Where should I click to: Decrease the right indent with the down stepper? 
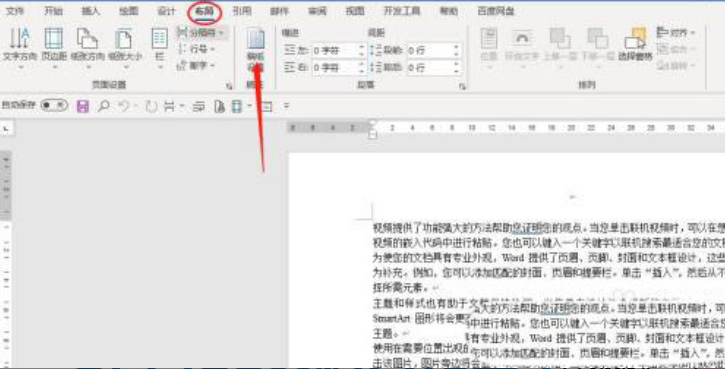(x=362, y=71)
